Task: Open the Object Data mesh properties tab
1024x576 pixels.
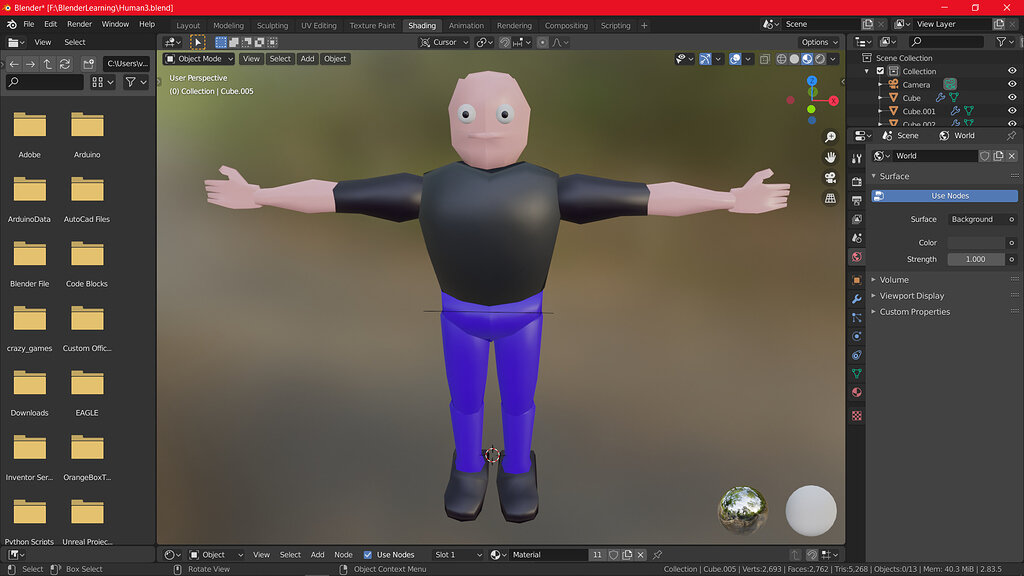Action: pos(857,374)
